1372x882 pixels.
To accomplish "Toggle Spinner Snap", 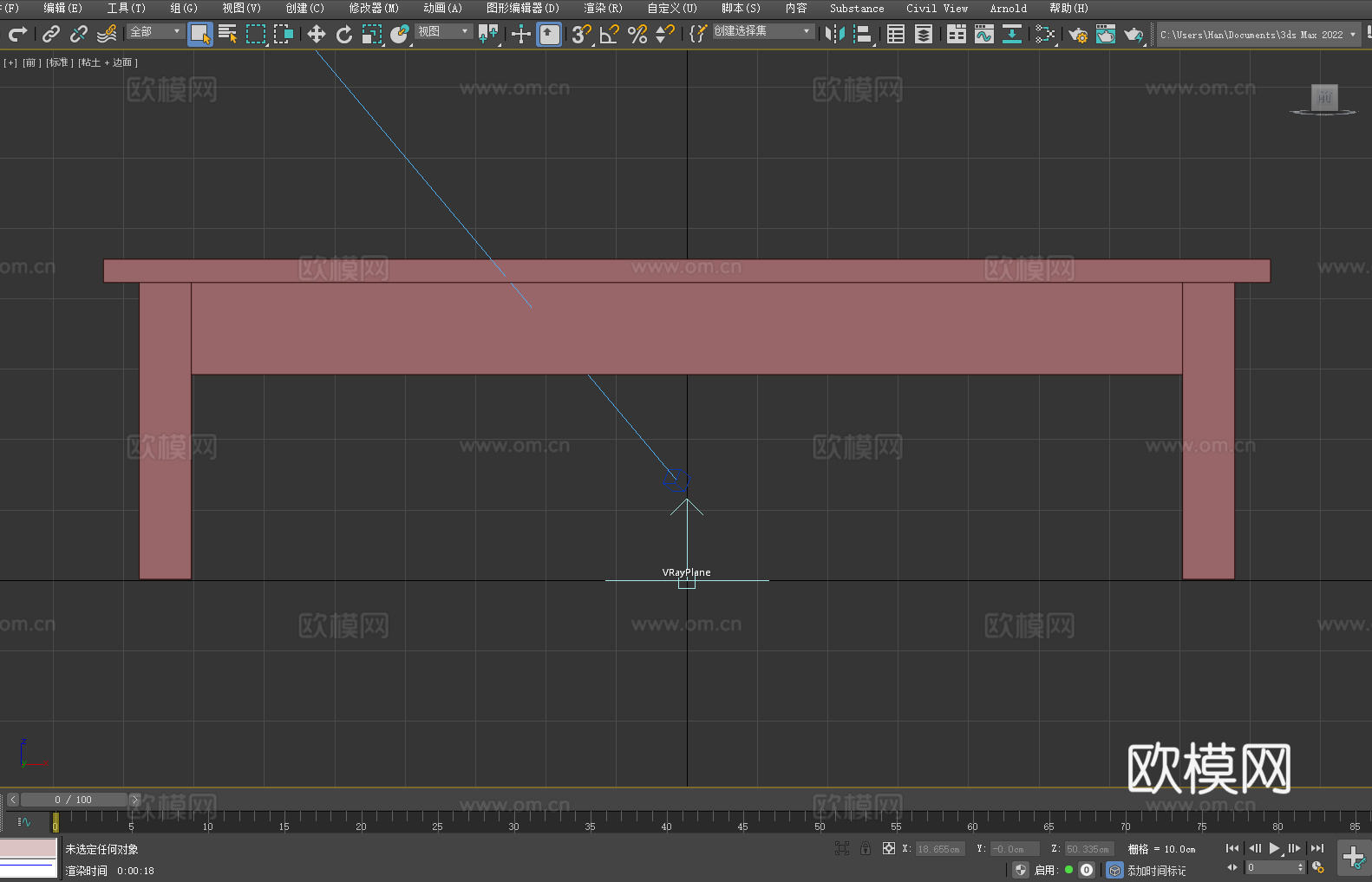I will click(665, 34).
